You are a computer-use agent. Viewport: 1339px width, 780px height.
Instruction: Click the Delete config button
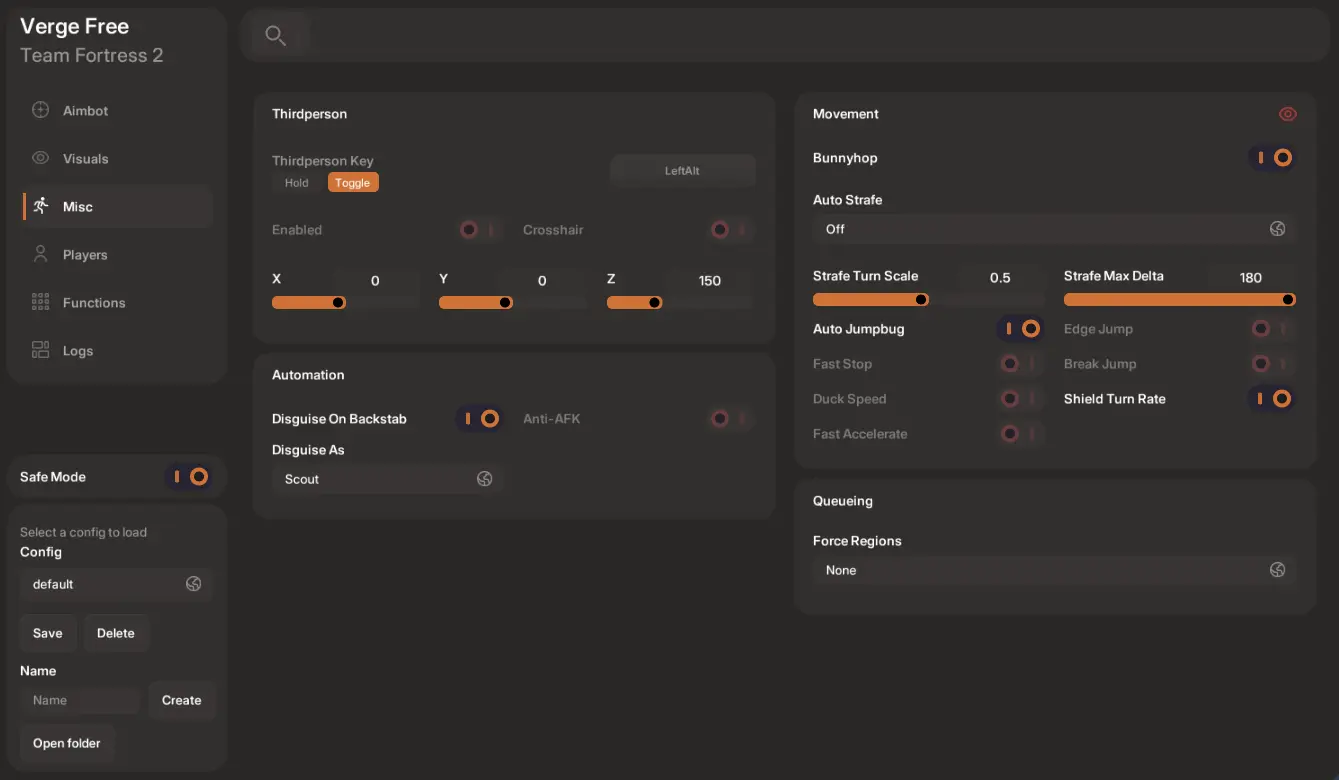[x=116, y=633]
